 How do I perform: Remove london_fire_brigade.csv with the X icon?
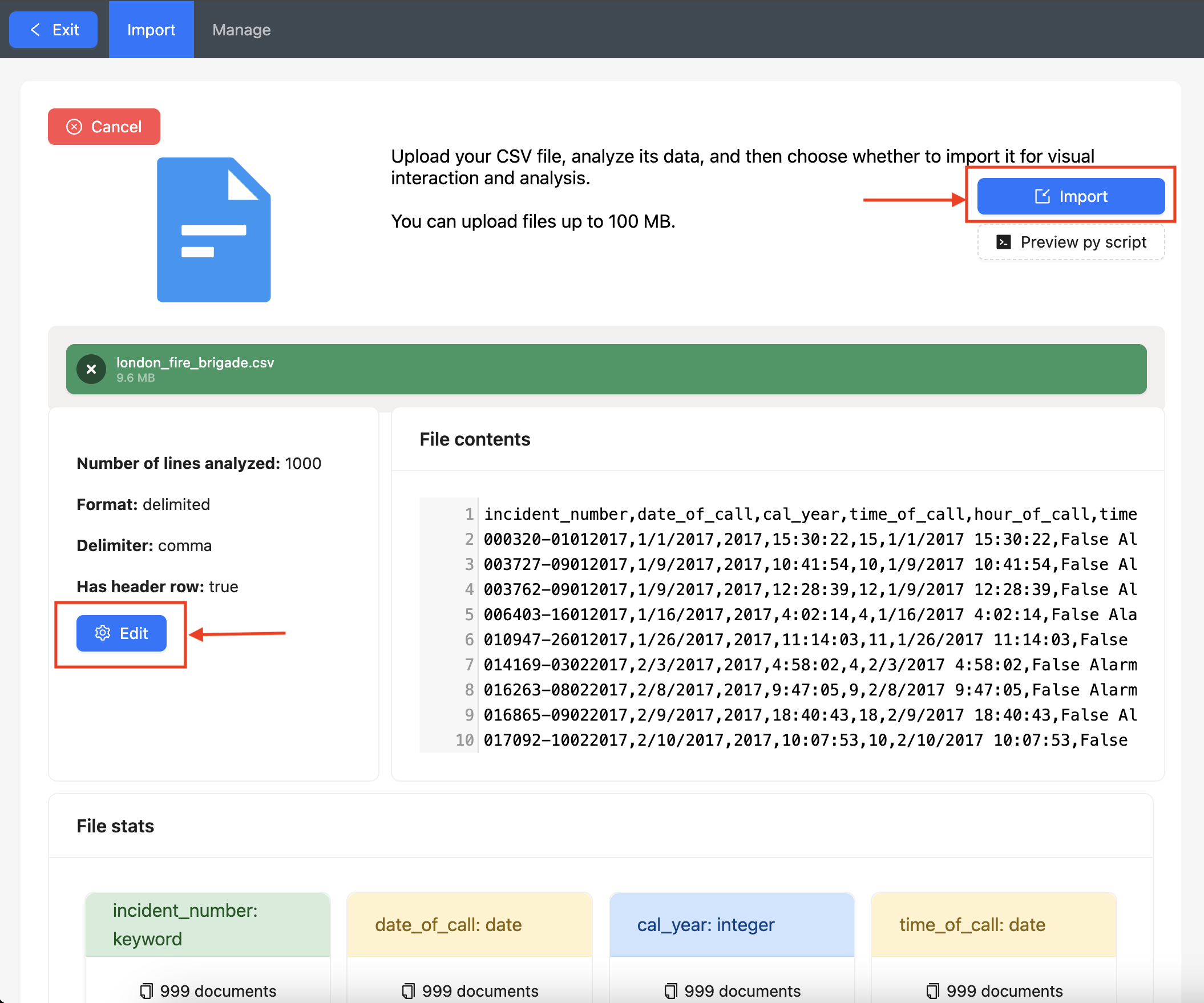tap(91, 369)
